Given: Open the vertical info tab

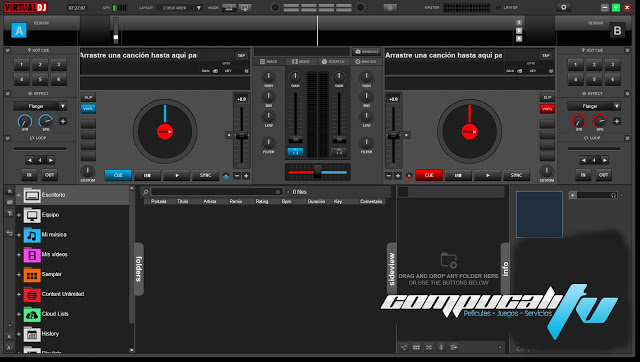Looking at the screenshot, I should (505, 269).
